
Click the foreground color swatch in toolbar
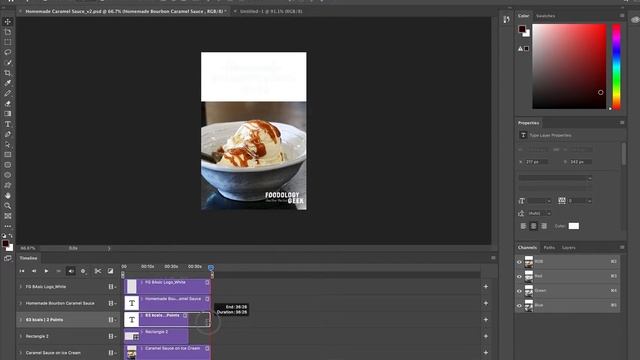click(5, 244)
